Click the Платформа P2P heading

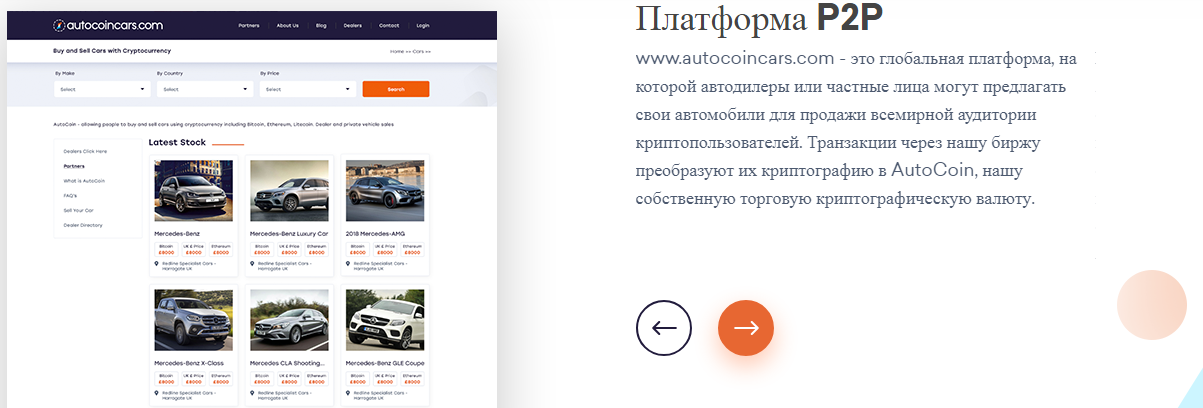tap(759, 18)
